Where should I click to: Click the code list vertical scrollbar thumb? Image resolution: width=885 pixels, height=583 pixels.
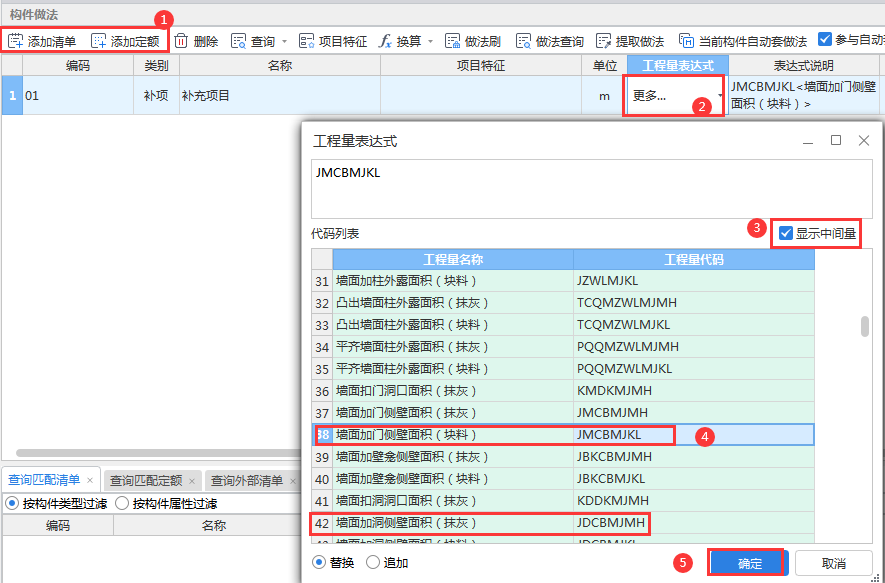point(864,327)
